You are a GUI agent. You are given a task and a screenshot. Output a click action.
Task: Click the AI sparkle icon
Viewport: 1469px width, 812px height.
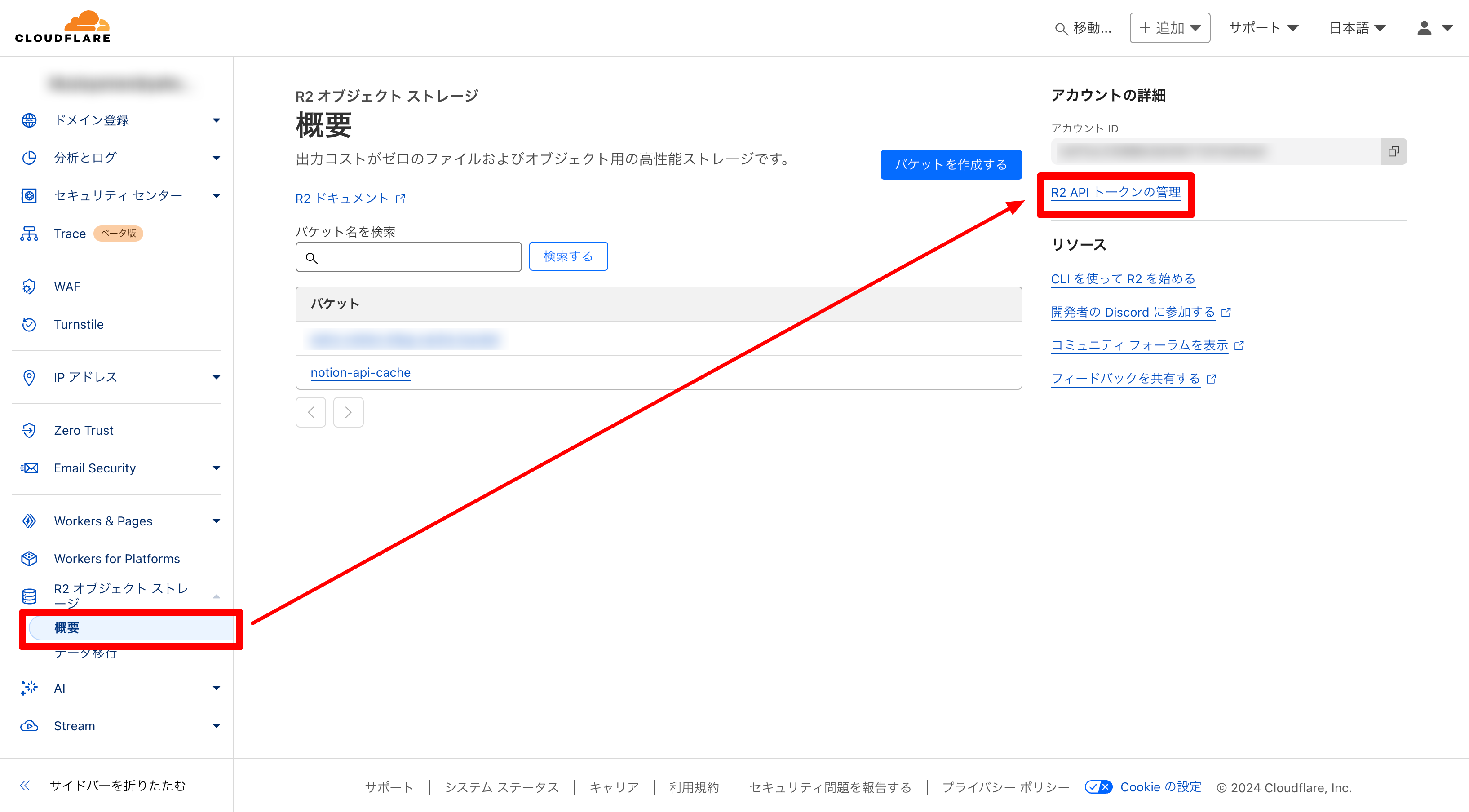(29, 688)
